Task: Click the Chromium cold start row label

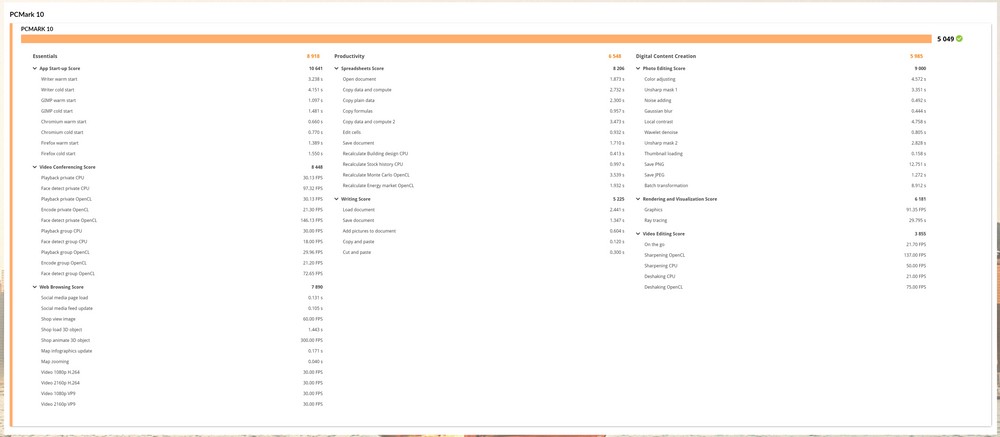Action: [63, 133]
